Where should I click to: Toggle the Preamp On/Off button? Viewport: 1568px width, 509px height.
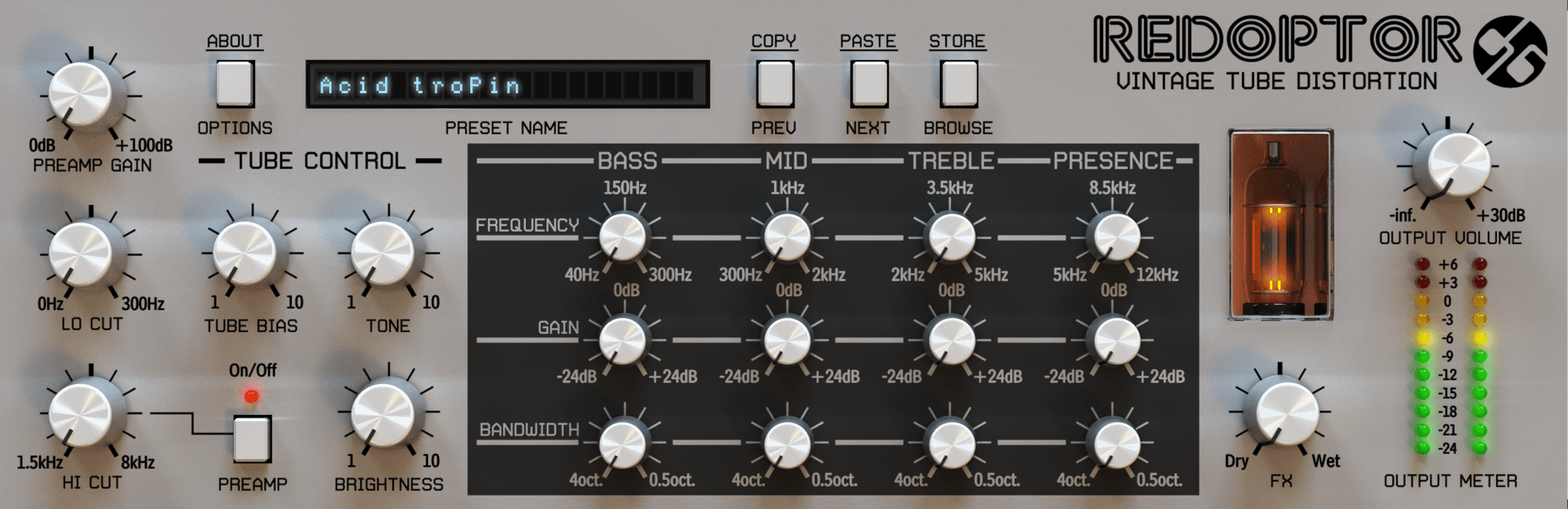tap(252, 439)
